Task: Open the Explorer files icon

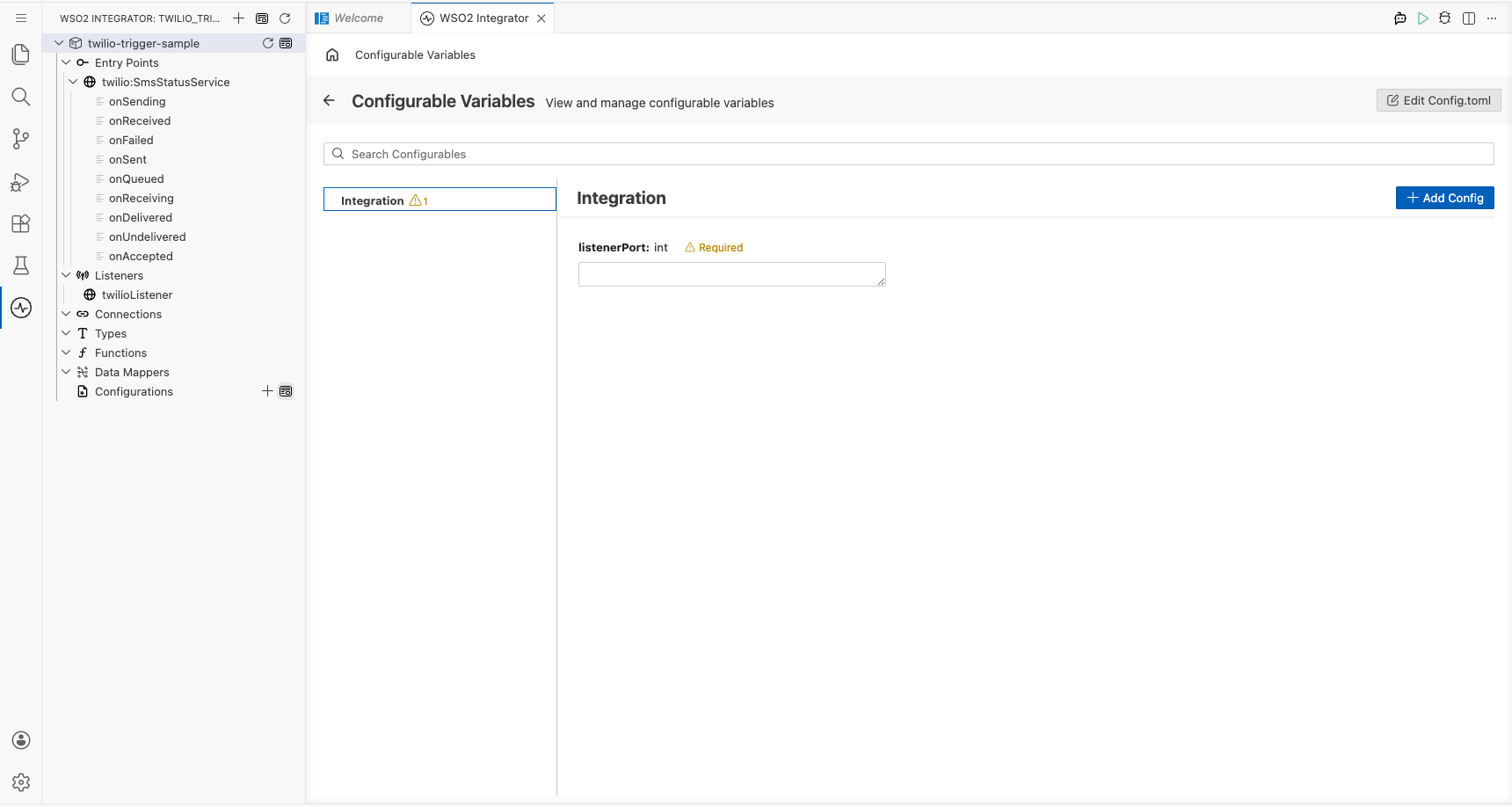Action: click(21, 55)
